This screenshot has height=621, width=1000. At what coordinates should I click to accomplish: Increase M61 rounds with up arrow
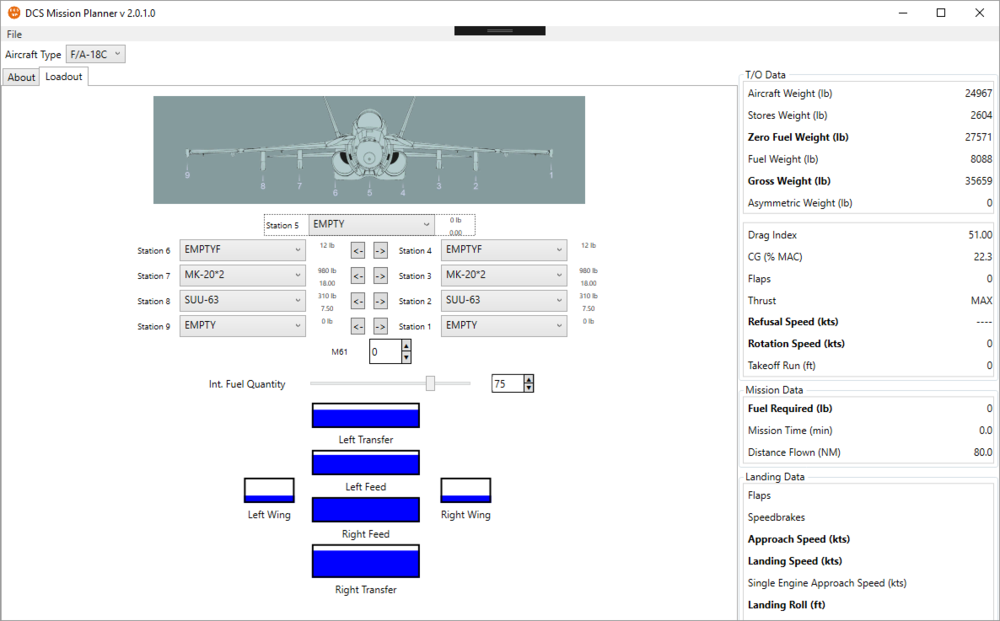[406, 346]
